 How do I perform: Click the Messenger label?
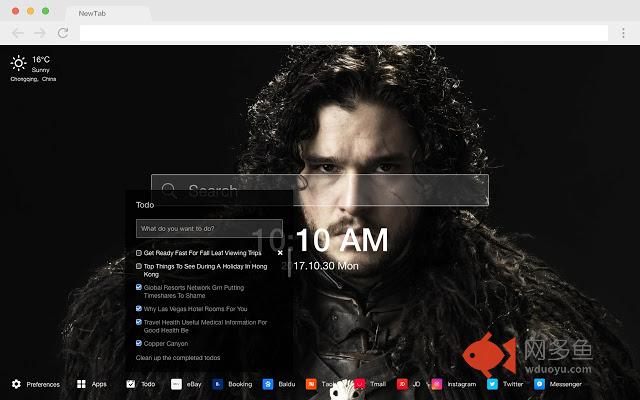click(565, 384)
